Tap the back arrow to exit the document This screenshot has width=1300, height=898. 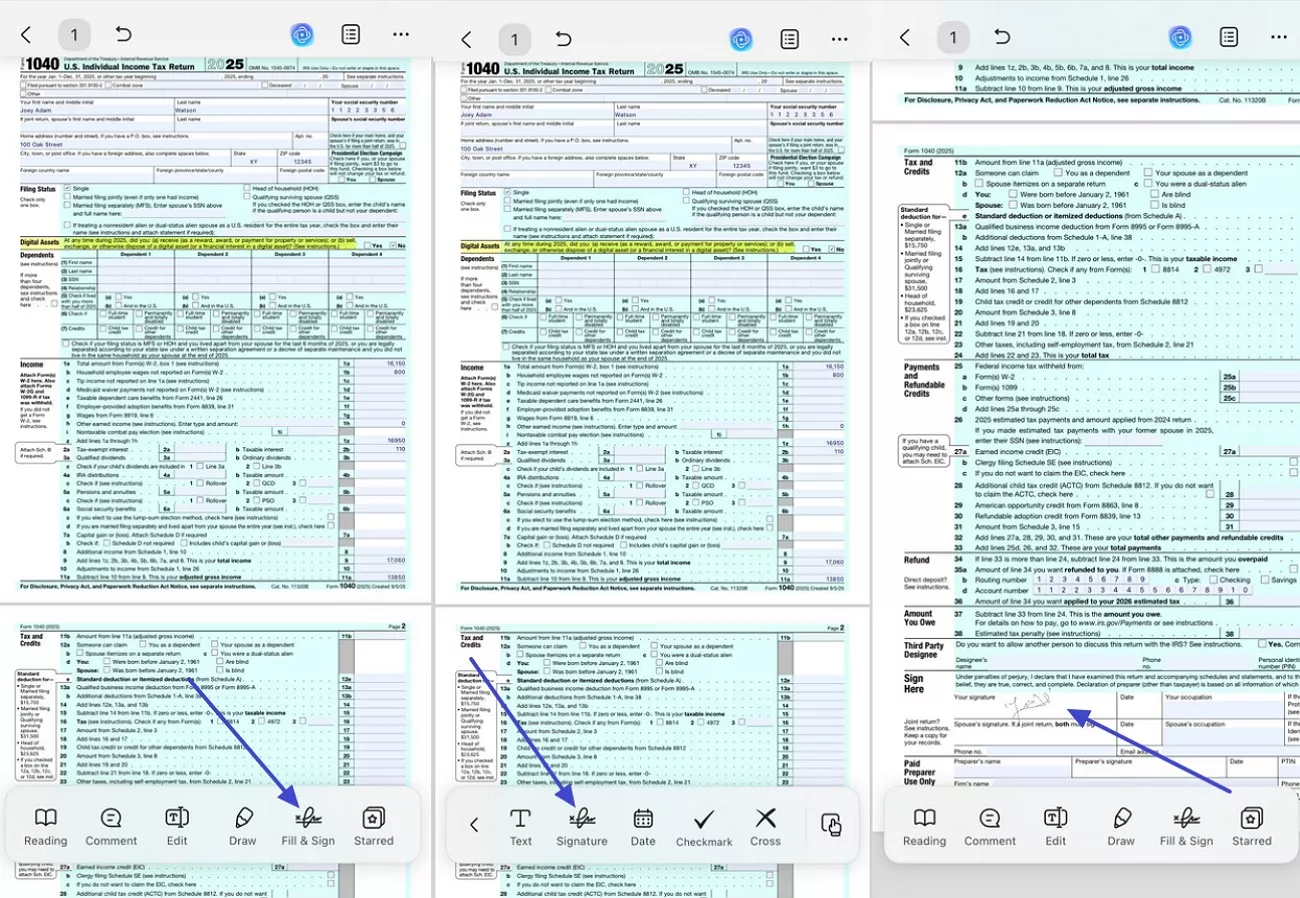coord(27,36)
